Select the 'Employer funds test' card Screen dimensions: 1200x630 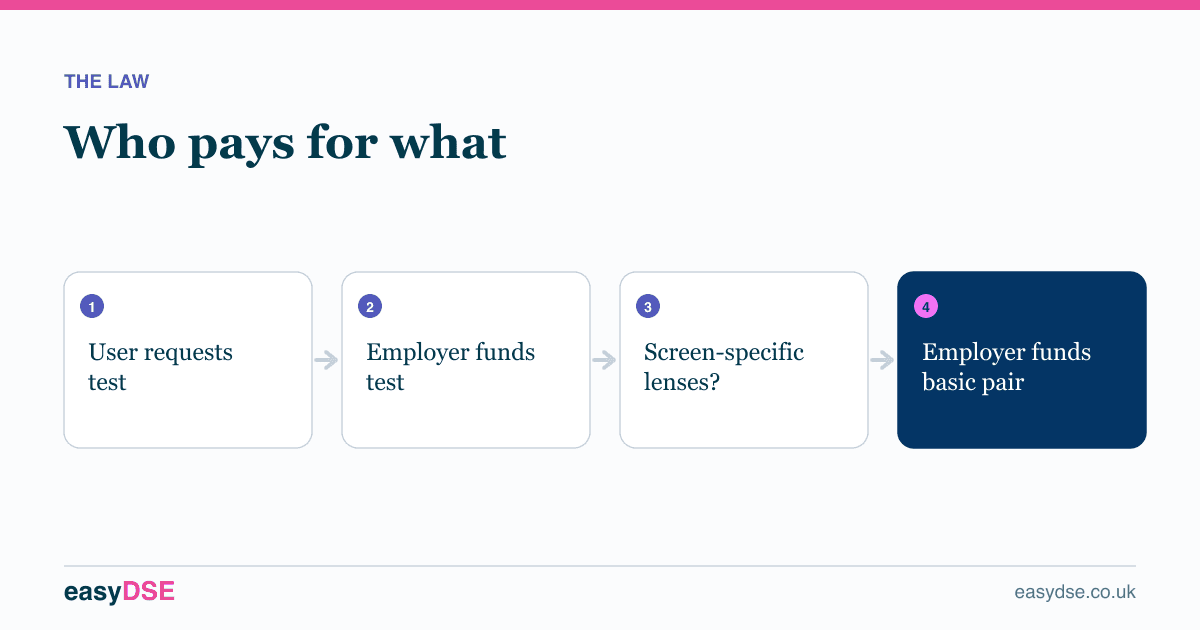[x=466, y=360]
